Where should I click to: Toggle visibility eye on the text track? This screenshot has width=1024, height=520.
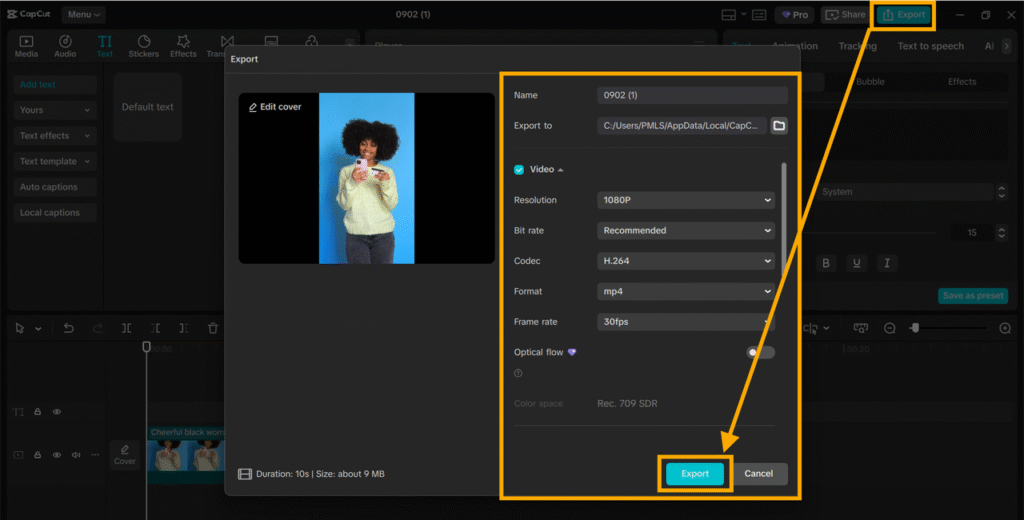[57, 411]
